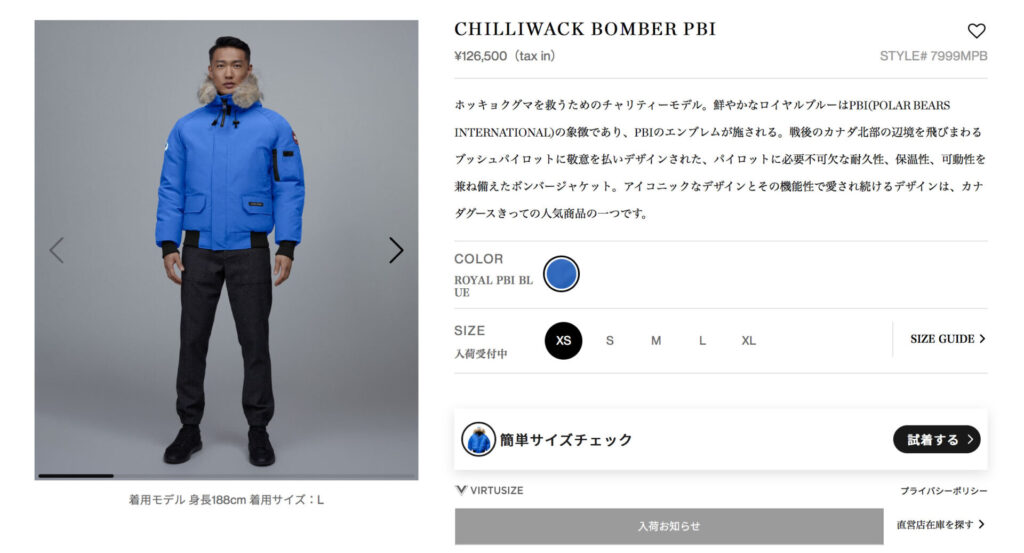Select size XS

pos(563,340)
